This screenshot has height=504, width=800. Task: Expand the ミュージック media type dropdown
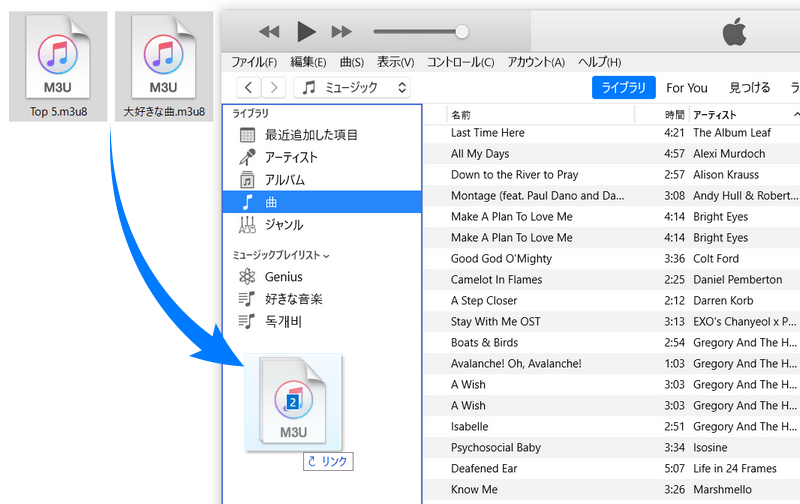pos(355,87)
